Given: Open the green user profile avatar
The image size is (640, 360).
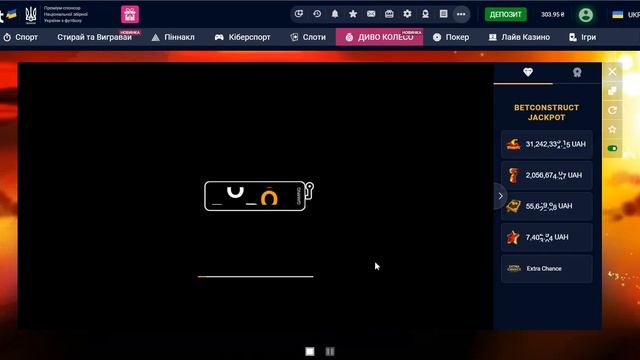Looking at the screenshot, I should pyautogui.click(x=586, y=15).
